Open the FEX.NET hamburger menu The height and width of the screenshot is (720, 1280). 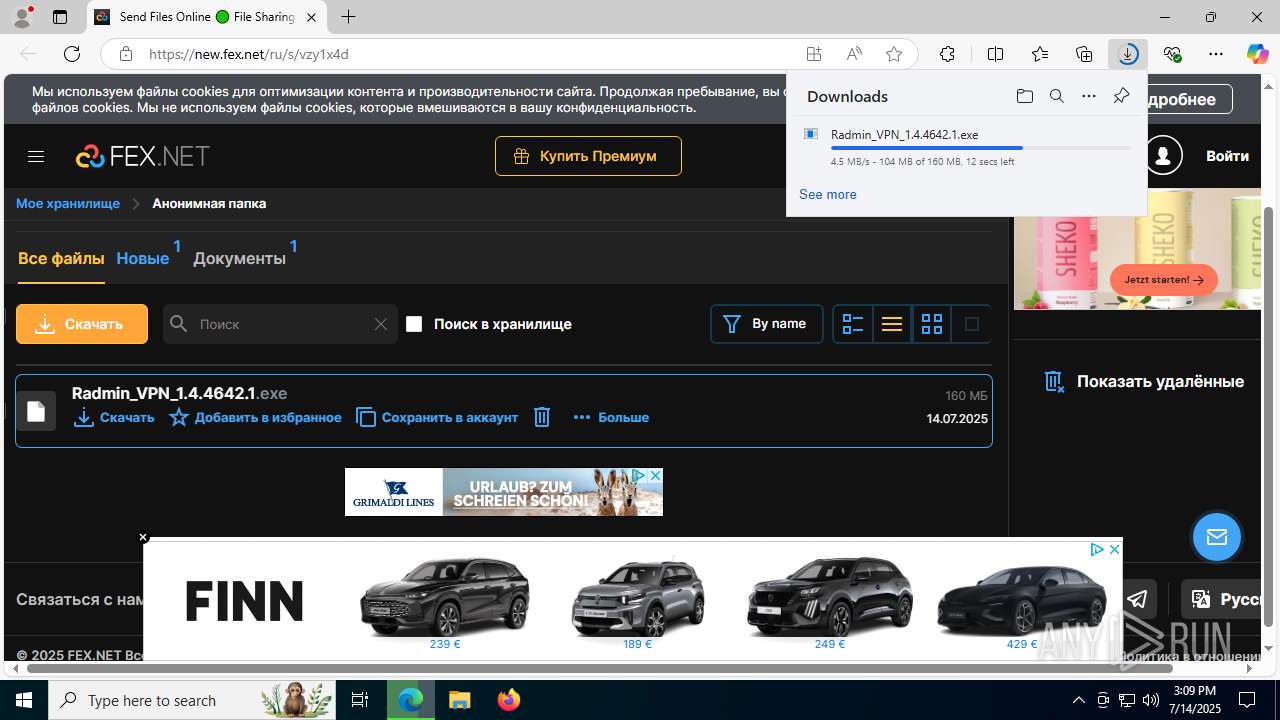[x=36, y=156]
